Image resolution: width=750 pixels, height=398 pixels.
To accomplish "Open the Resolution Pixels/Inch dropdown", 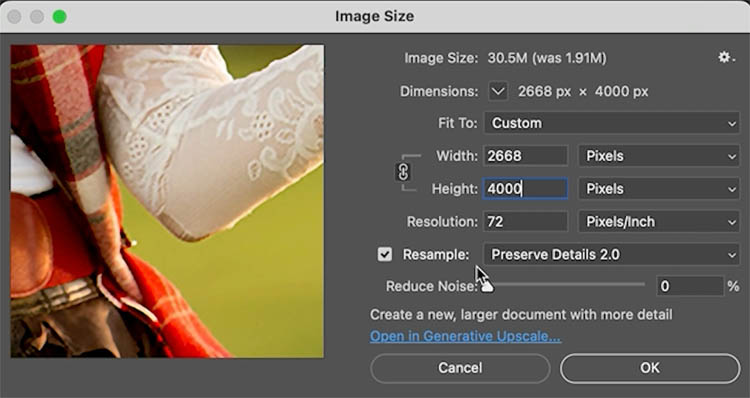I will coord(659,221).
